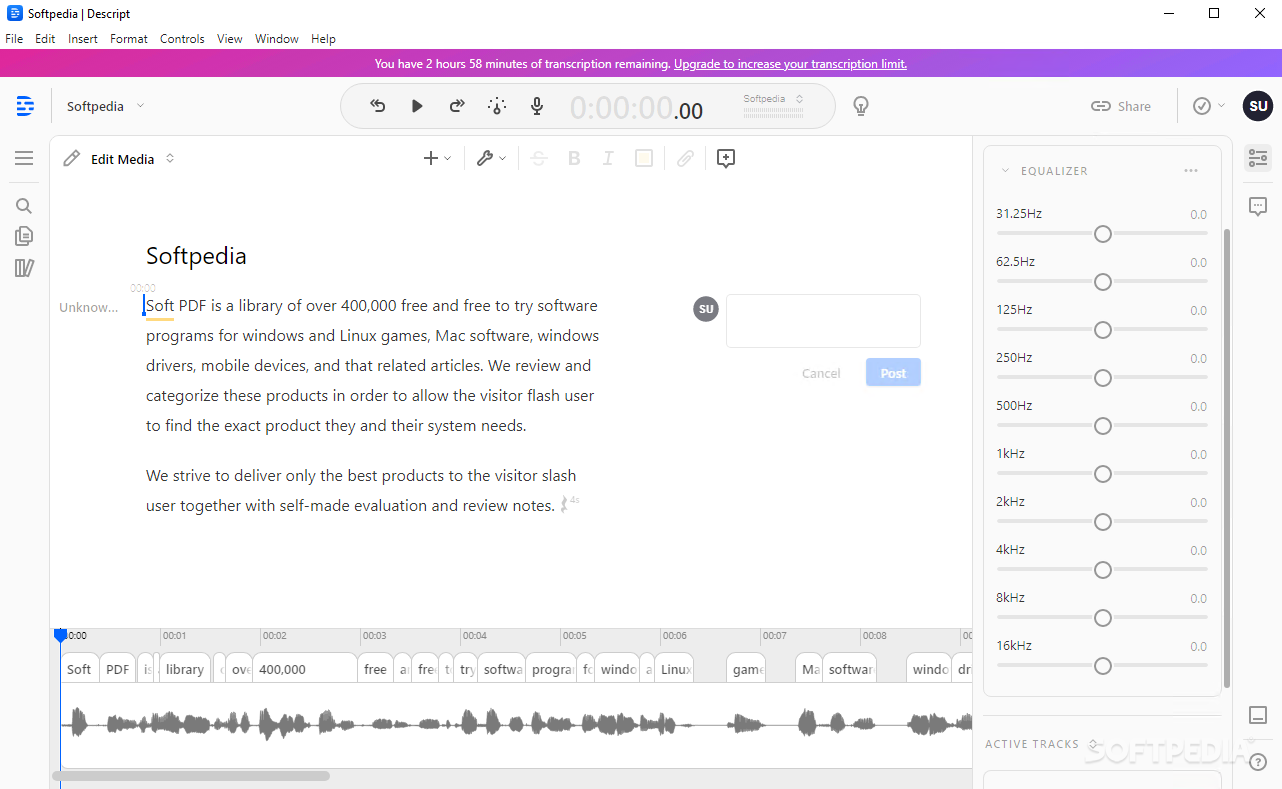The image size is (1282, 789).
Task: Click the 1kHz equalizer slider
Action: point(1102,473)
